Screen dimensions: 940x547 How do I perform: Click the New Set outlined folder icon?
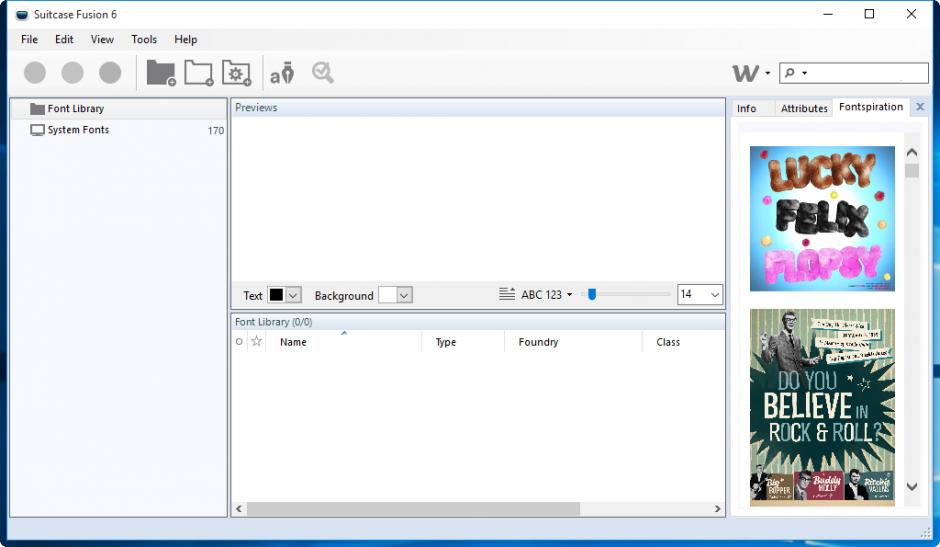pyautogui.click(x=199, y=73)
